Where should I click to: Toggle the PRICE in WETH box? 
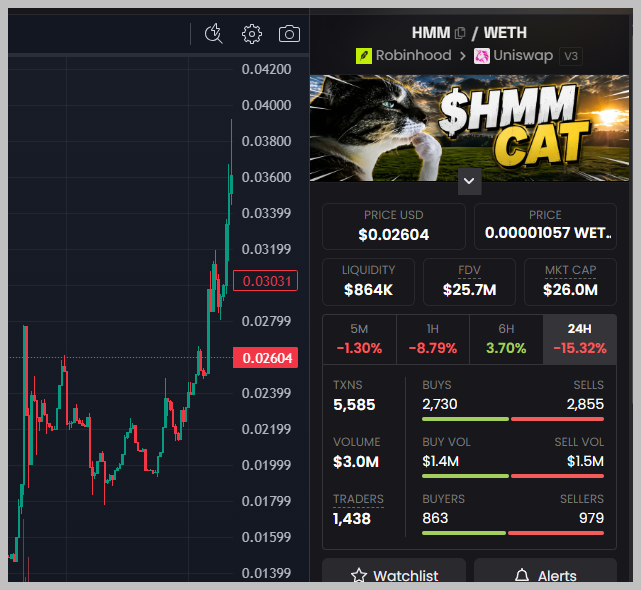(x=545, y=226)
